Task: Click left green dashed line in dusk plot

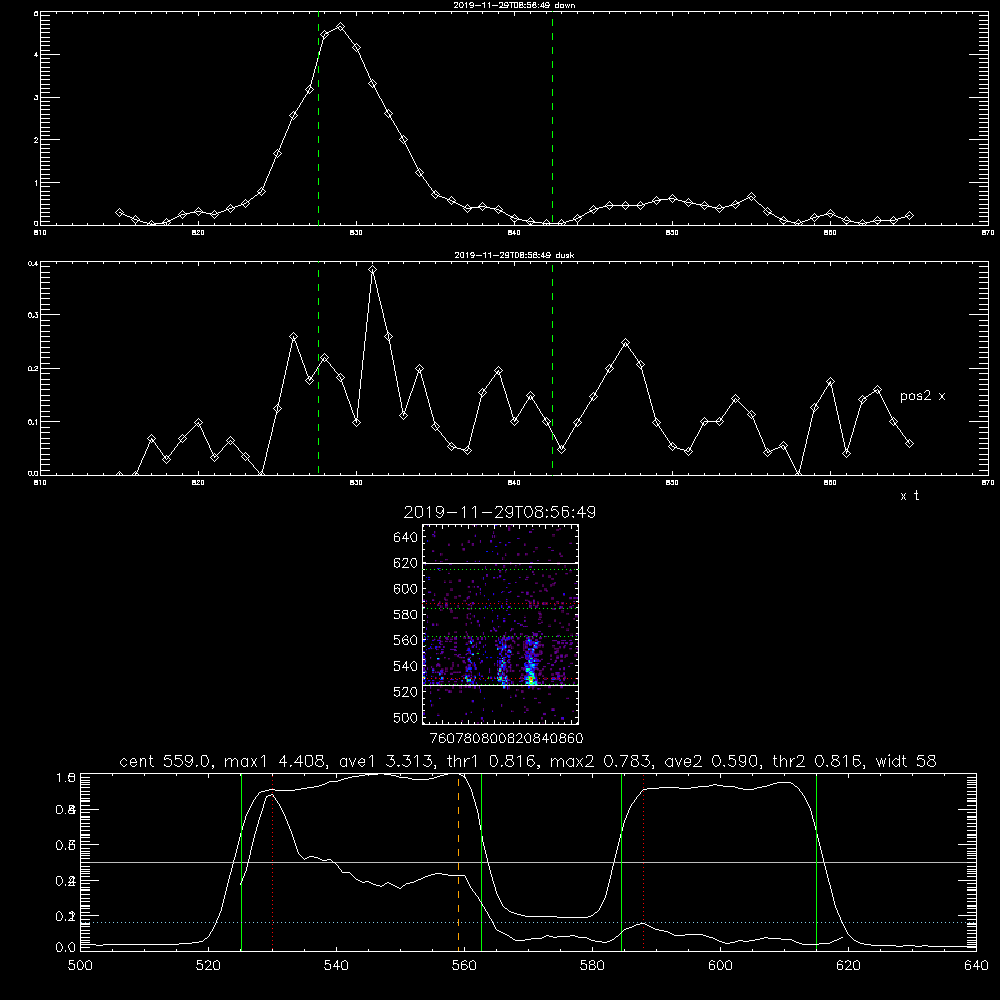Action: (x=318, y=368)
